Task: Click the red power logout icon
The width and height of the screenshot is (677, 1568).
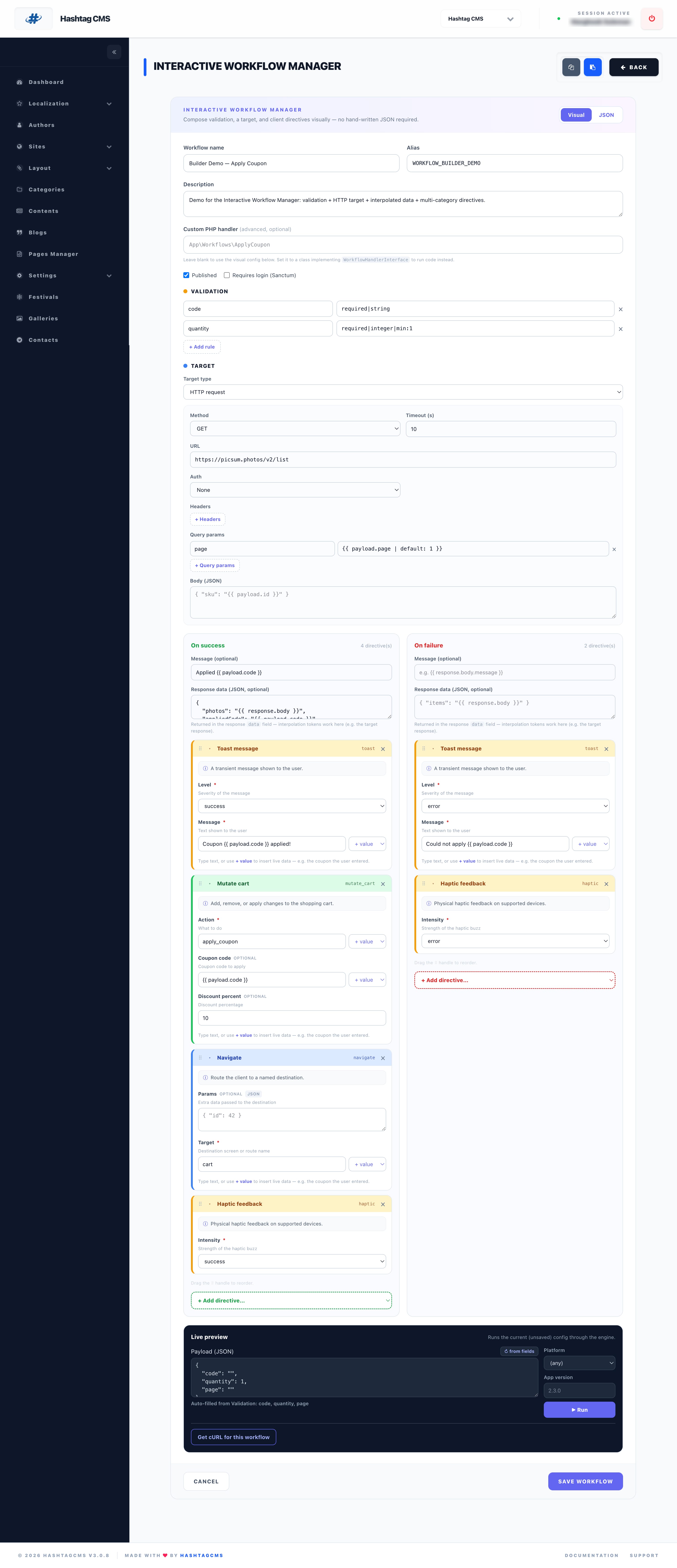Action: 651,19
